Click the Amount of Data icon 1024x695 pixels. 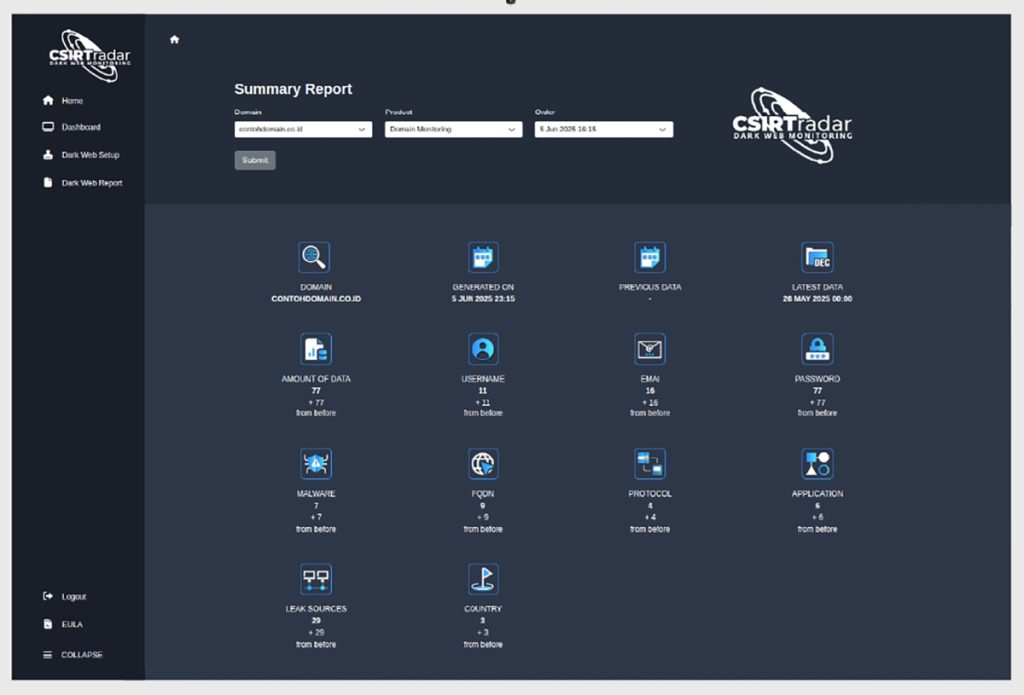tap(315, 349)
